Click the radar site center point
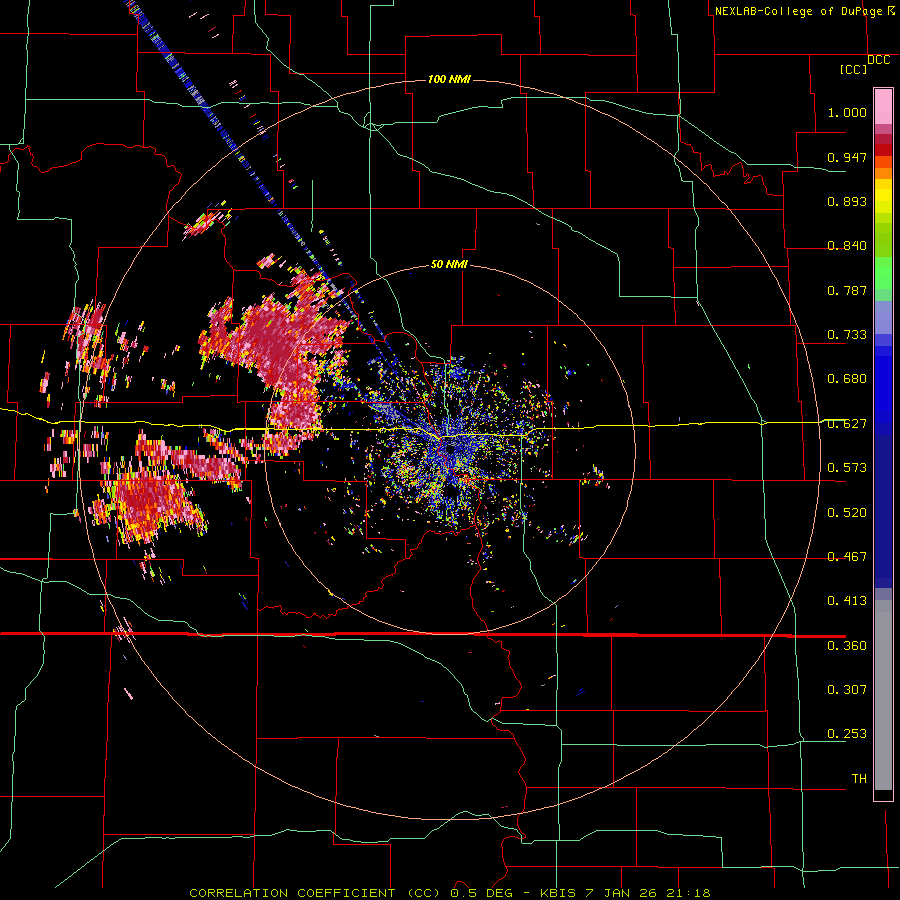Viewport: 900px width, 900px height. [x=452, y=449]
